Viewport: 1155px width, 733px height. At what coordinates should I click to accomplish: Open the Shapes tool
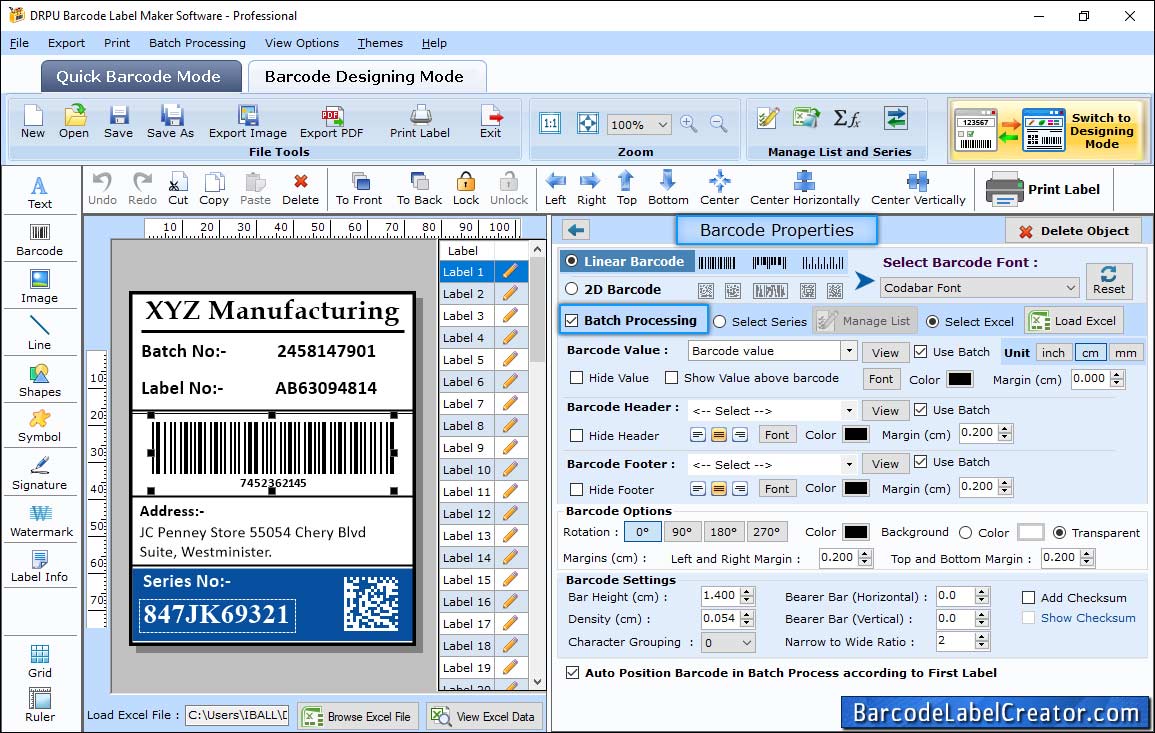(40, 381)
